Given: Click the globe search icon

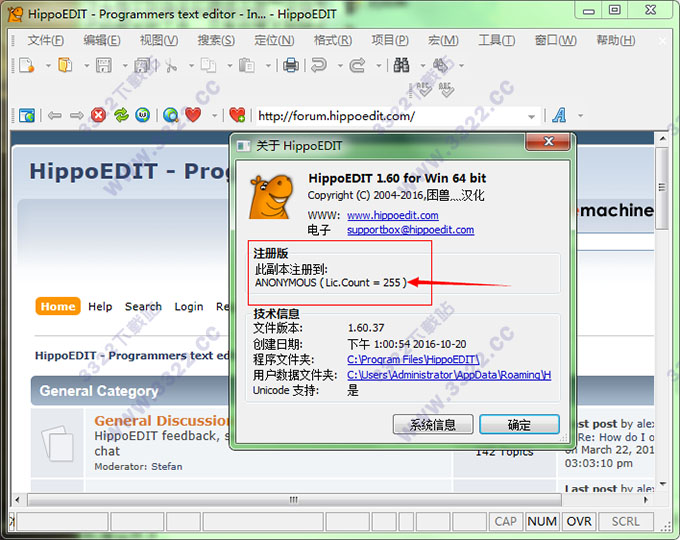Looking at the screenshot, I should [171, 115].
